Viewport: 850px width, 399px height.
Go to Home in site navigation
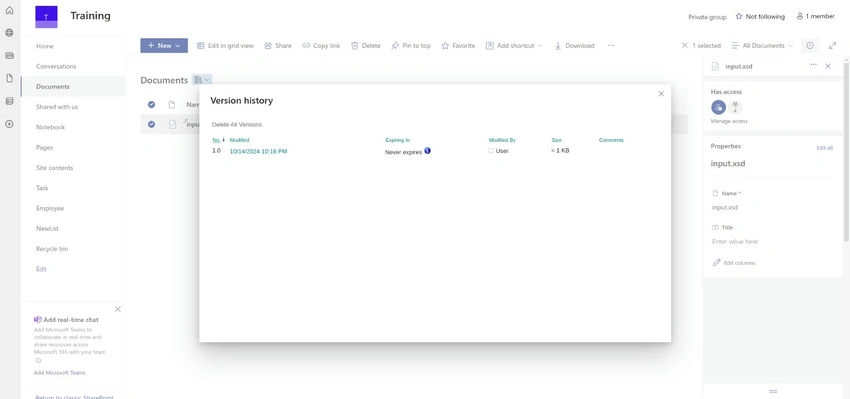tap(45, 46)
